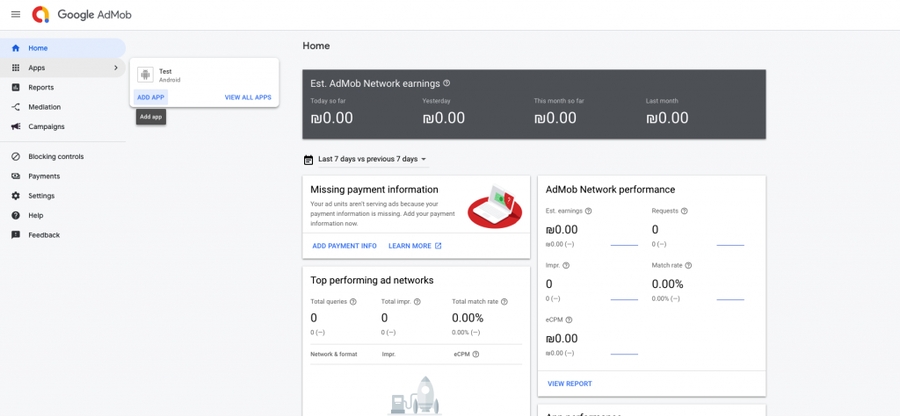Click the Android icon of Test app

pyautogui.click(x=146, y=75)
